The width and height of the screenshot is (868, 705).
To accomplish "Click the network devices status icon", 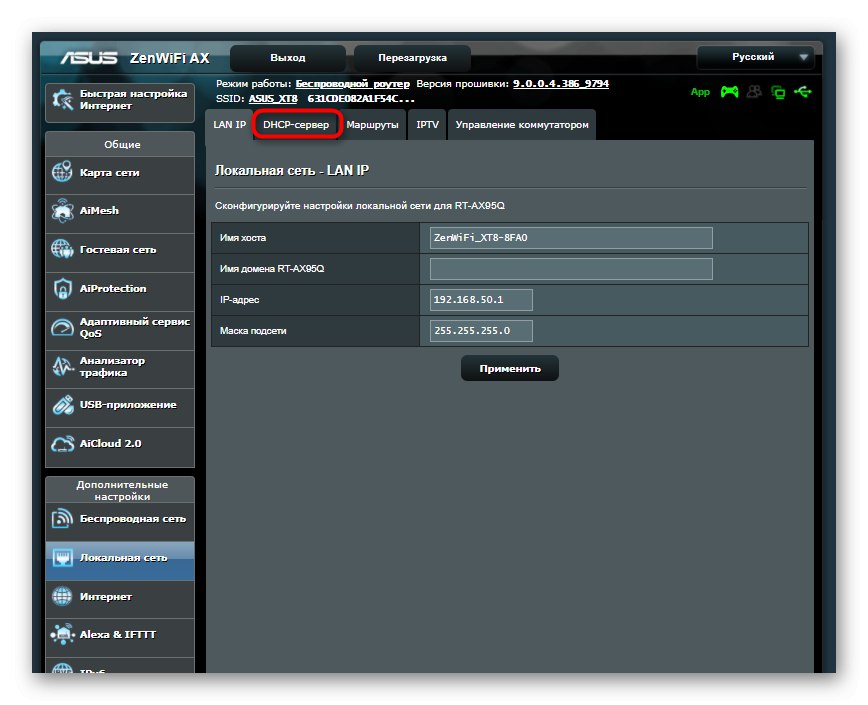I will coord(778,92).
